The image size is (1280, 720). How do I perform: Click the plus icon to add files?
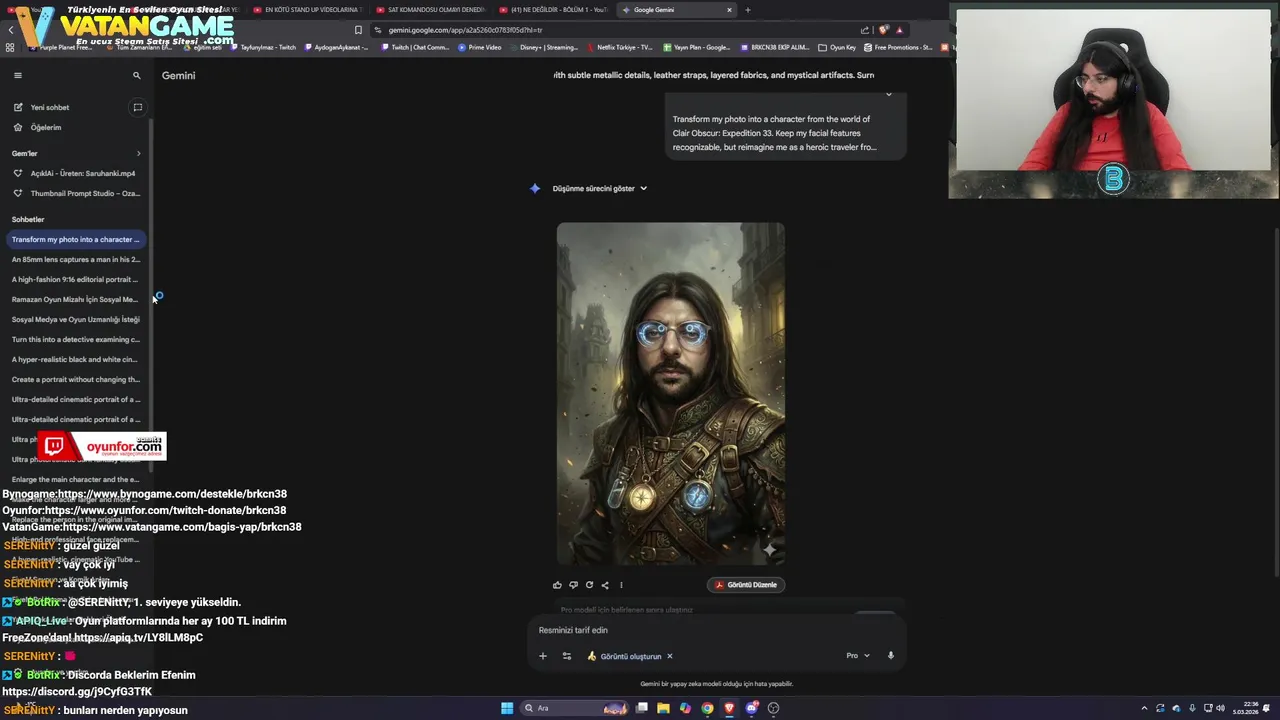[x=543, y=656]
